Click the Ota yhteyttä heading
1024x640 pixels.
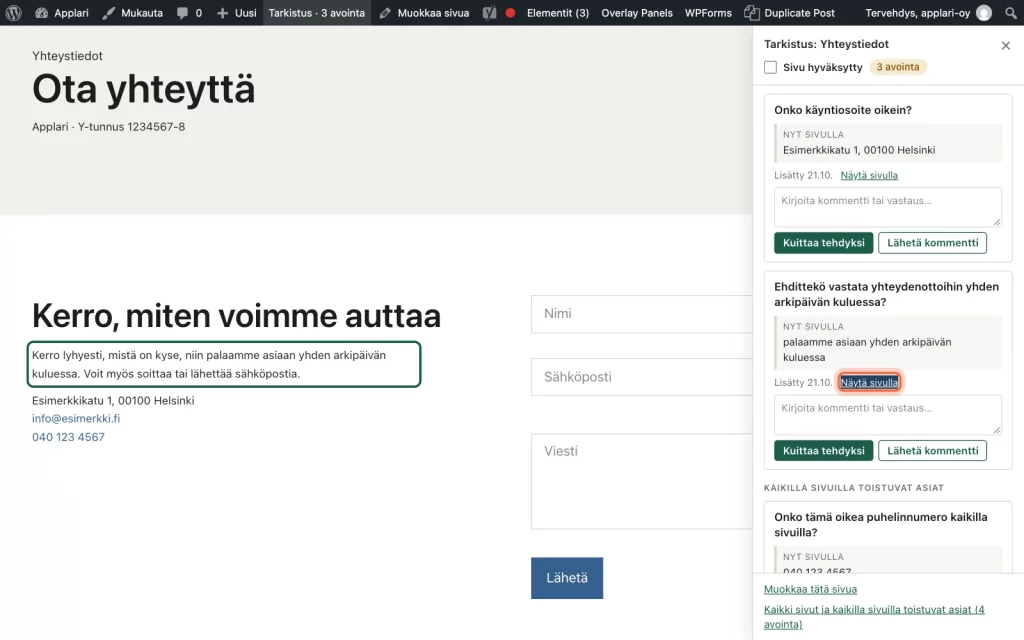144,89
